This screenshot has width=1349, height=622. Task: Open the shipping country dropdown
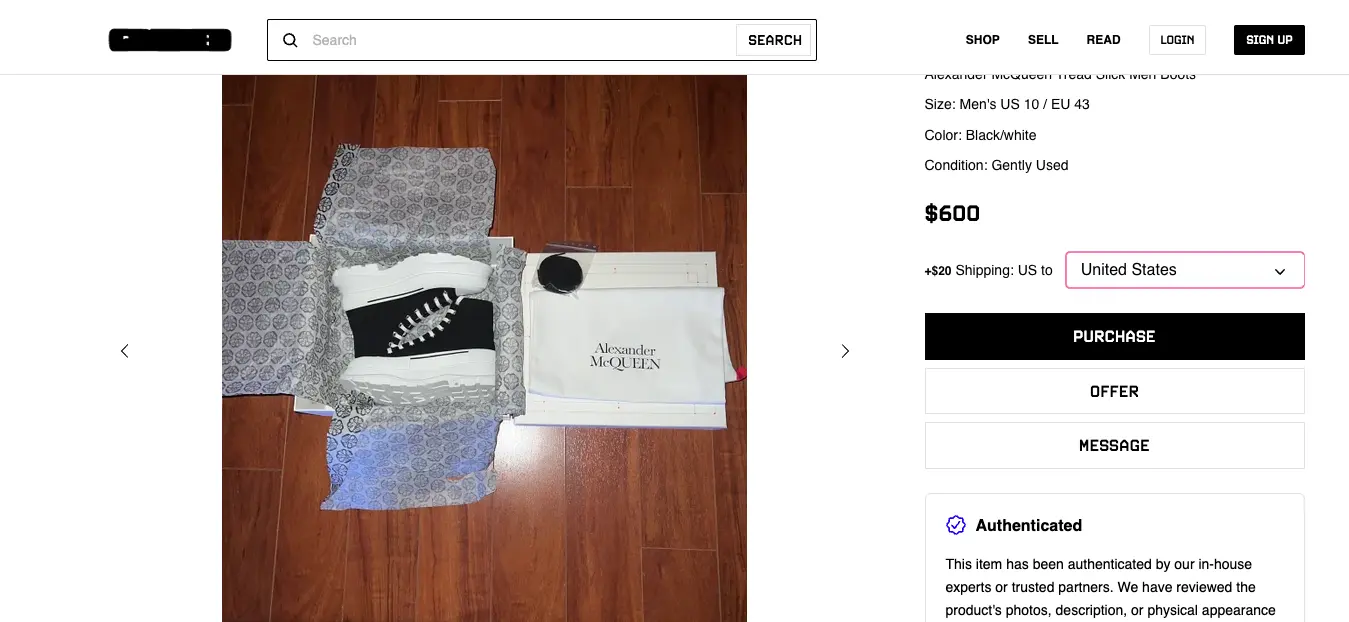(1184, 270)
